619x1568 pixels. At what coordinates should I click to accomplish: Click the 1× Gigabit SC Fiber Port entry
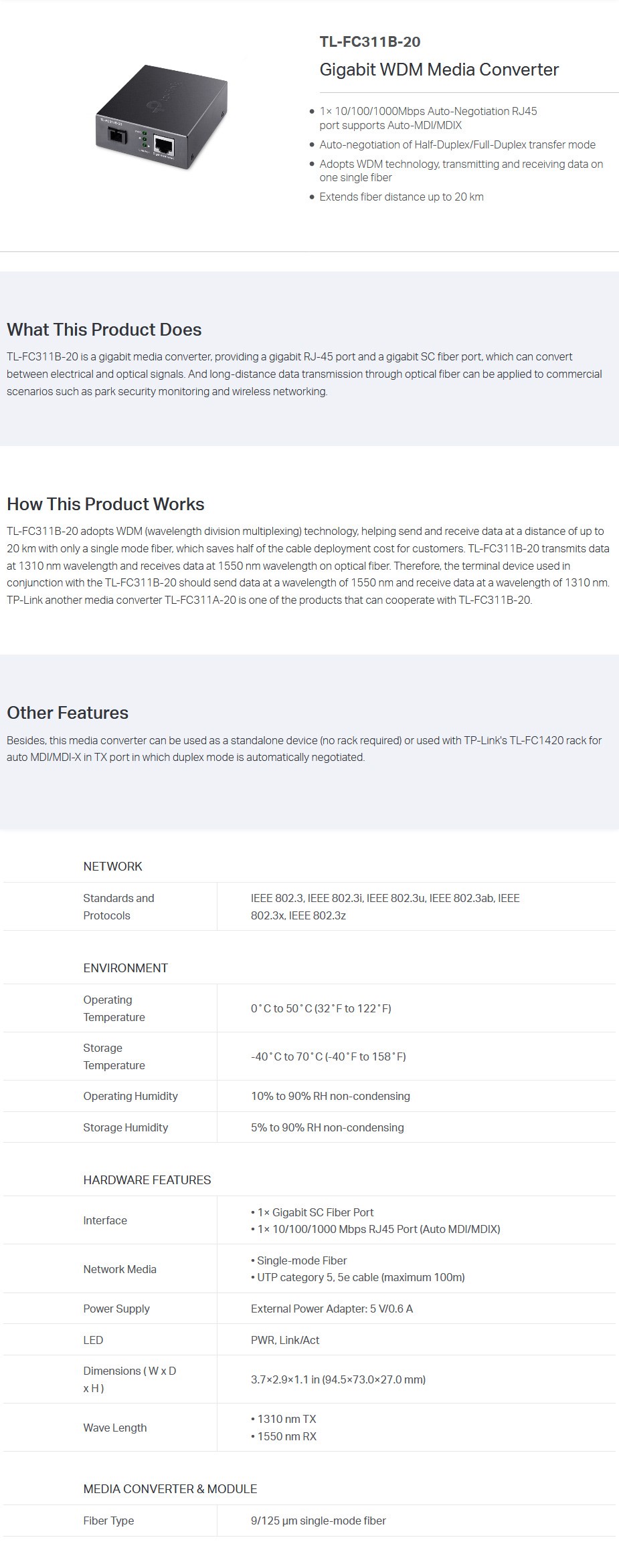coord(312,1212)
